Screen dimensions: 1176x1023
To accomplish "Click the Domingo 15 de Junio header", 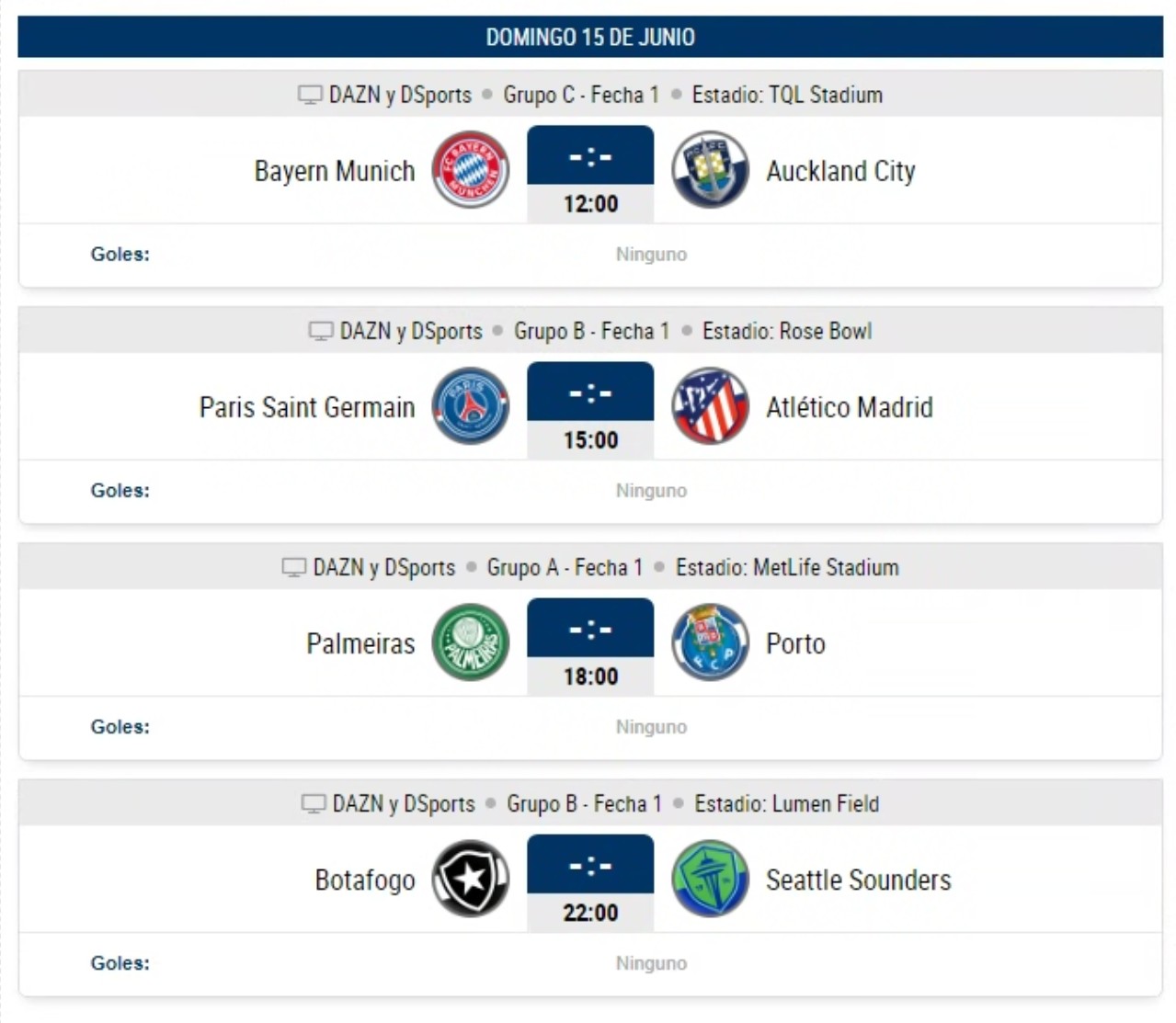I will 590,37.
